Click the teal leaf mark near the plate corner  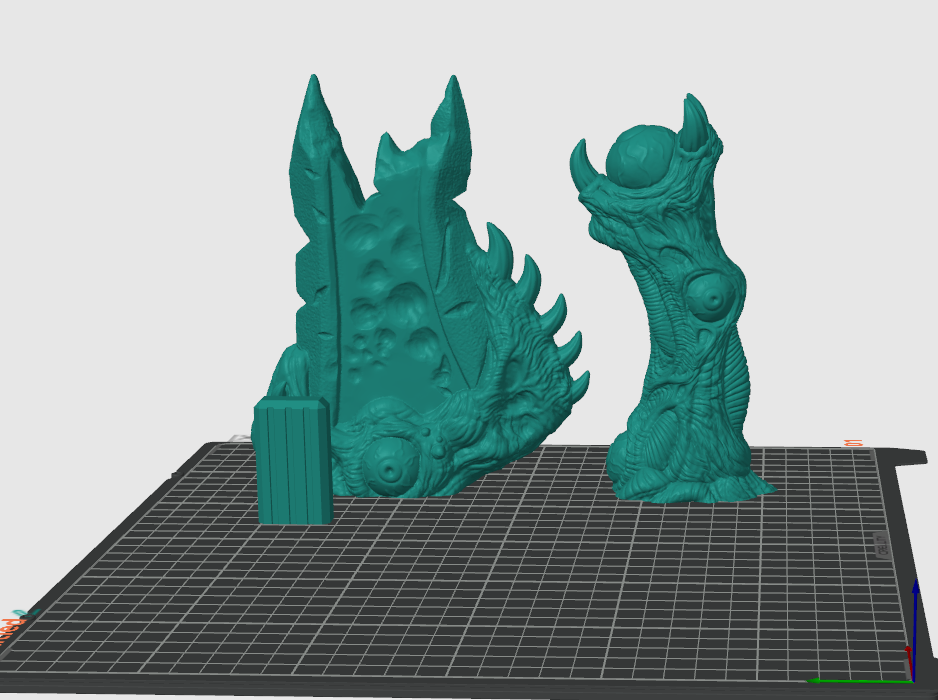point(25,611)
